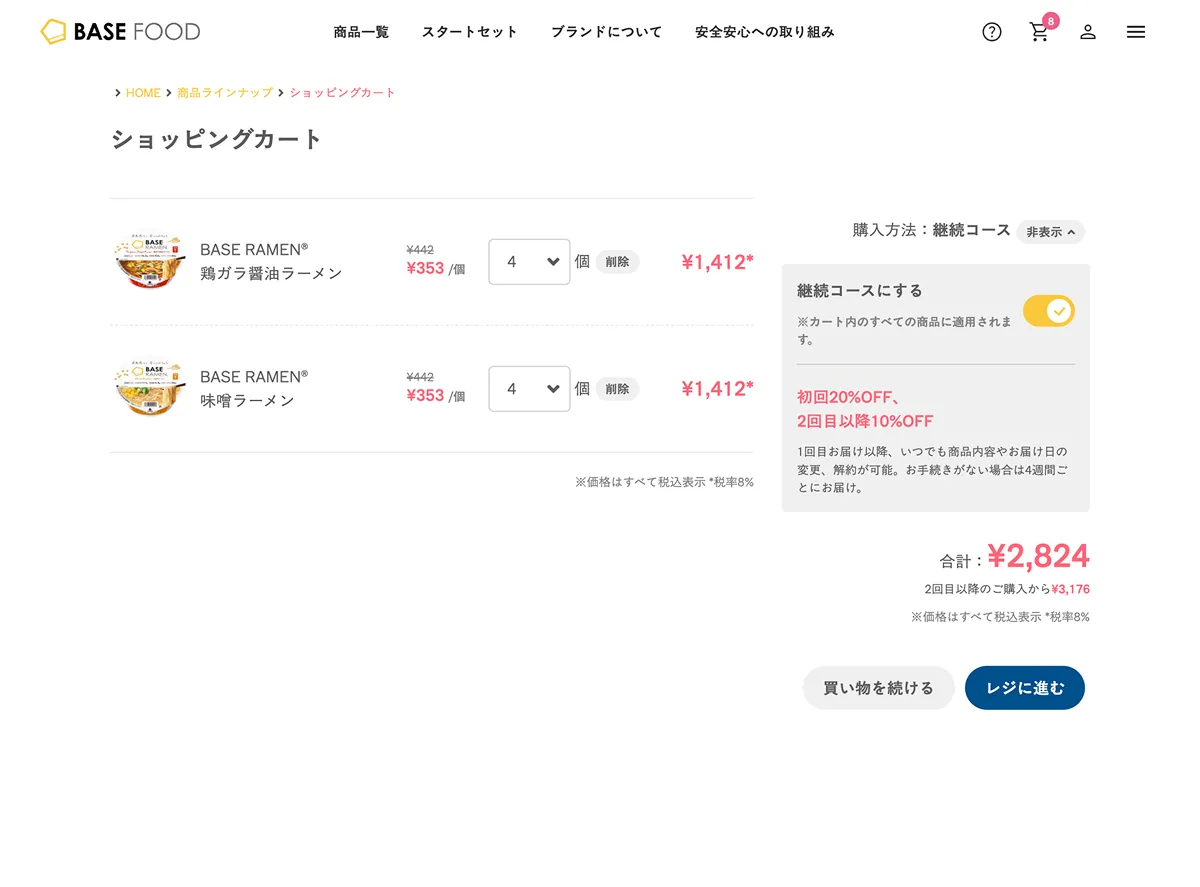Click the BASE FOOD logo
This screenshot has width=1200, height=887.
pos(120,32)
